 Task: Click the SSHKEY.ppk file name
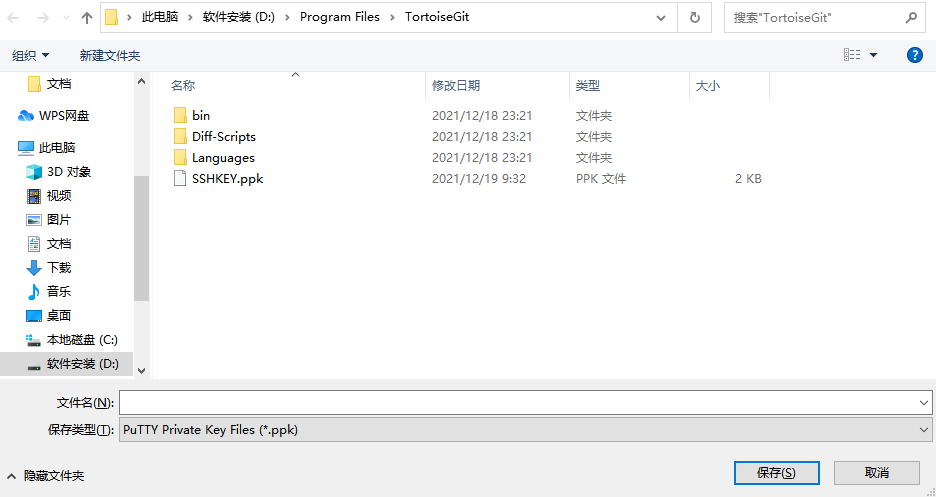click(x=227, y=178)
